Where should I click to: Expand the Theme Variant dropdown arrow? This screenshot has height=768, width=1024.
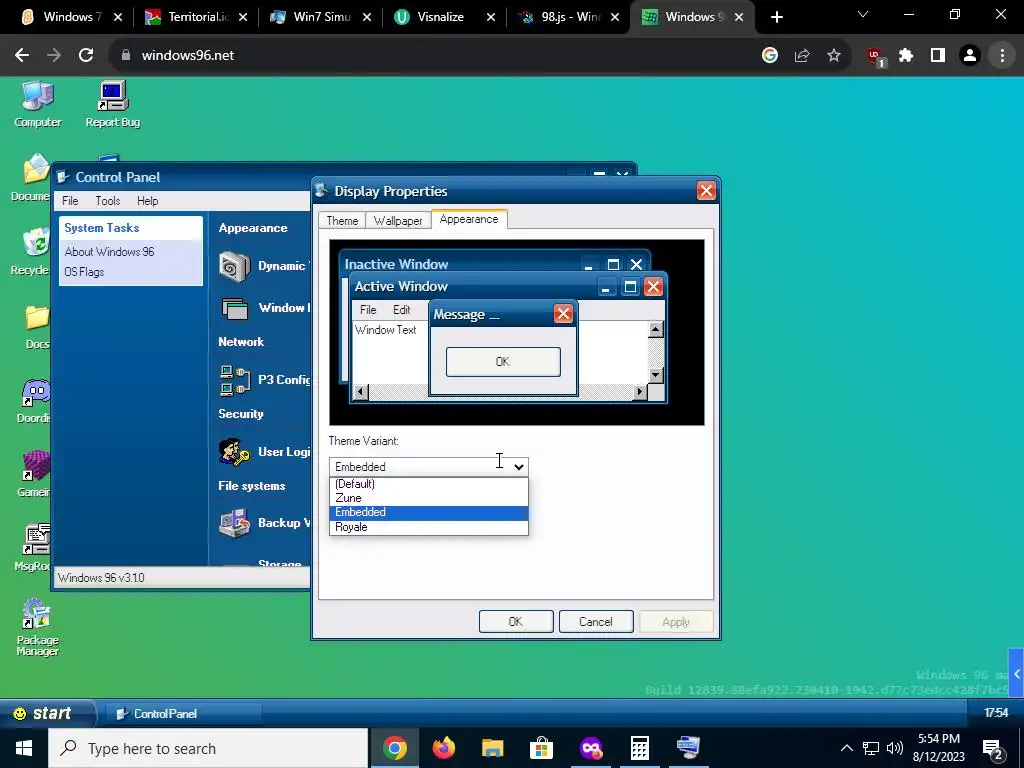click(x=519, y=466)
